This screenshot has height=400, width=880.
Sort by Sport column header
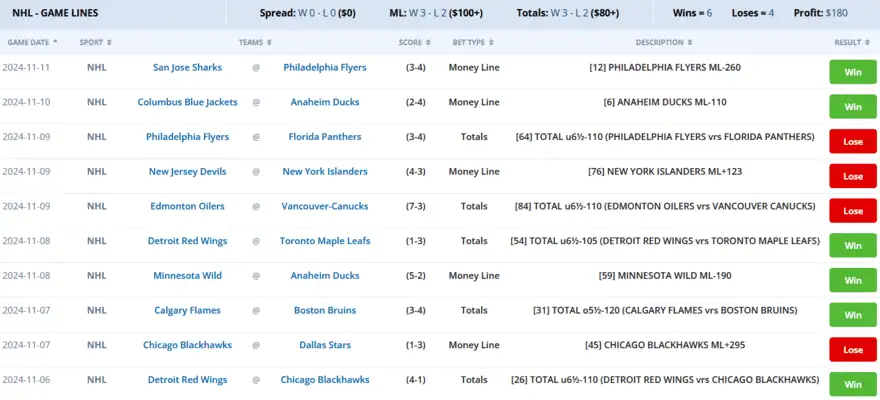(95, 42)
